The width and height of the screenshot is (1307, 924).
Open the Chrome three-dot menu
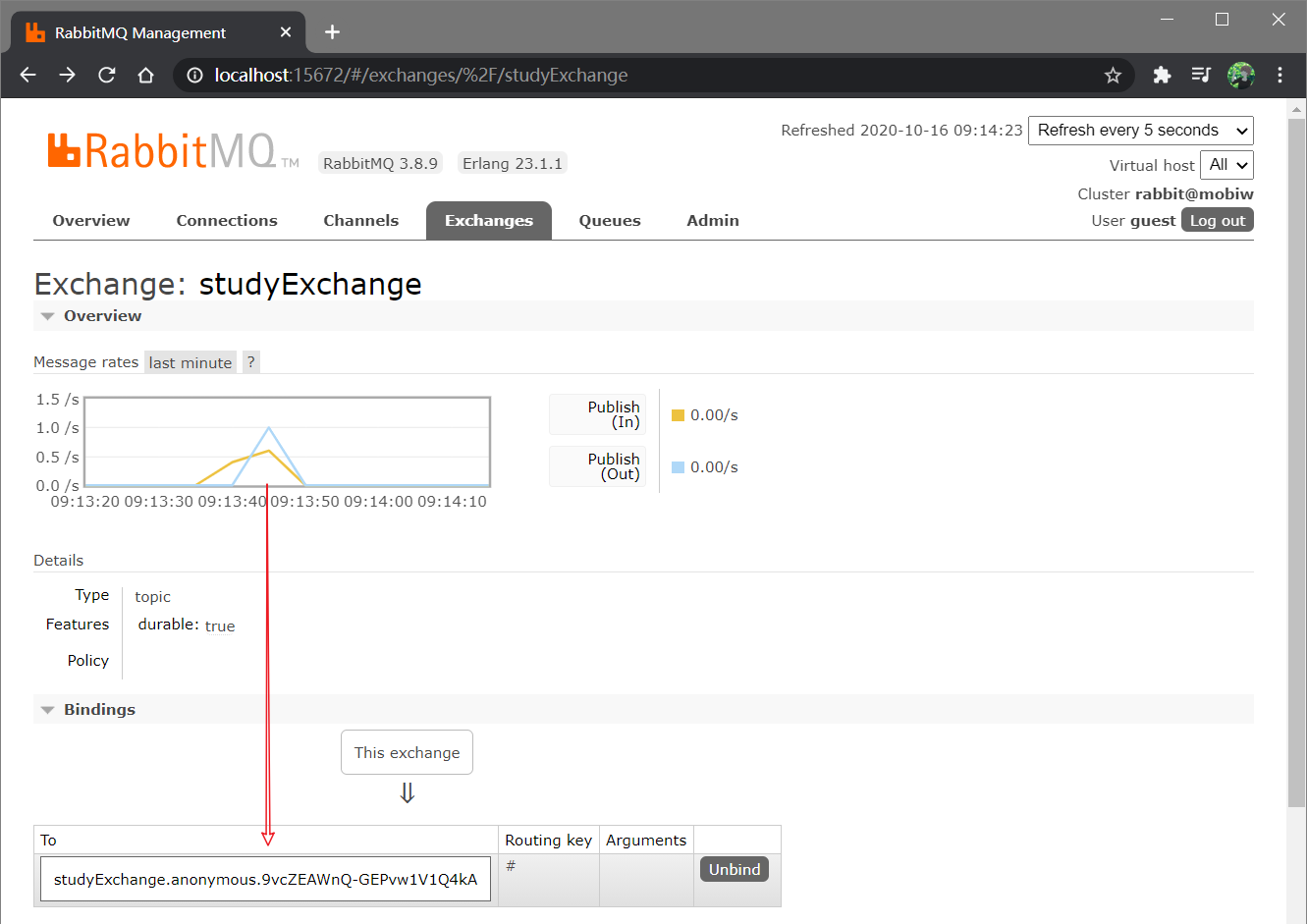coord(1280,75)
